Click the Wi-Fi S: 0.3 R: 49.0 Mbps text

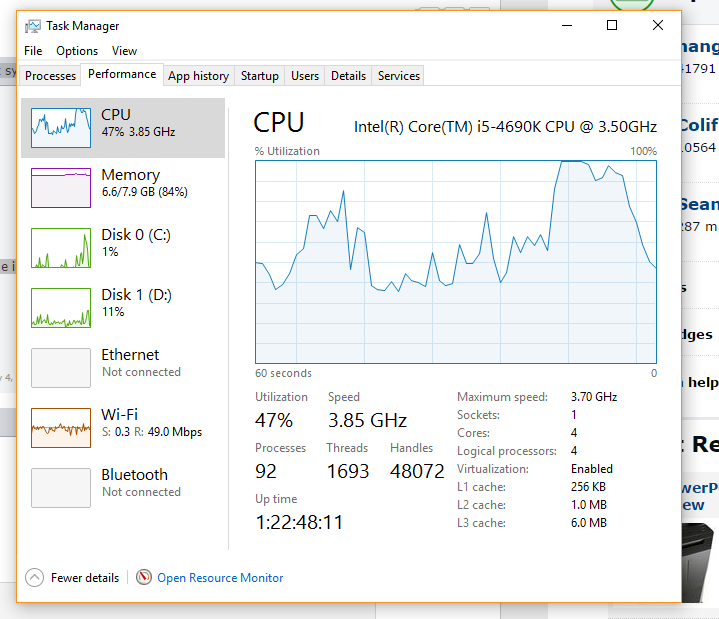[x=152, y=432]
